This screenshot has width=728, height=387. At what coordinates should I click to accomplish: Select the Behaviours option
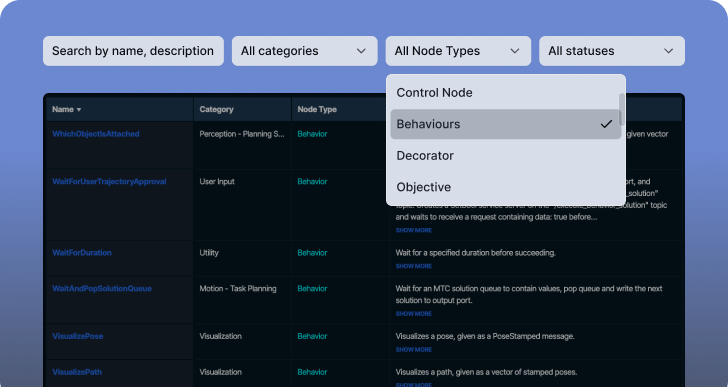pyautogui.click(x=506, y=124)
